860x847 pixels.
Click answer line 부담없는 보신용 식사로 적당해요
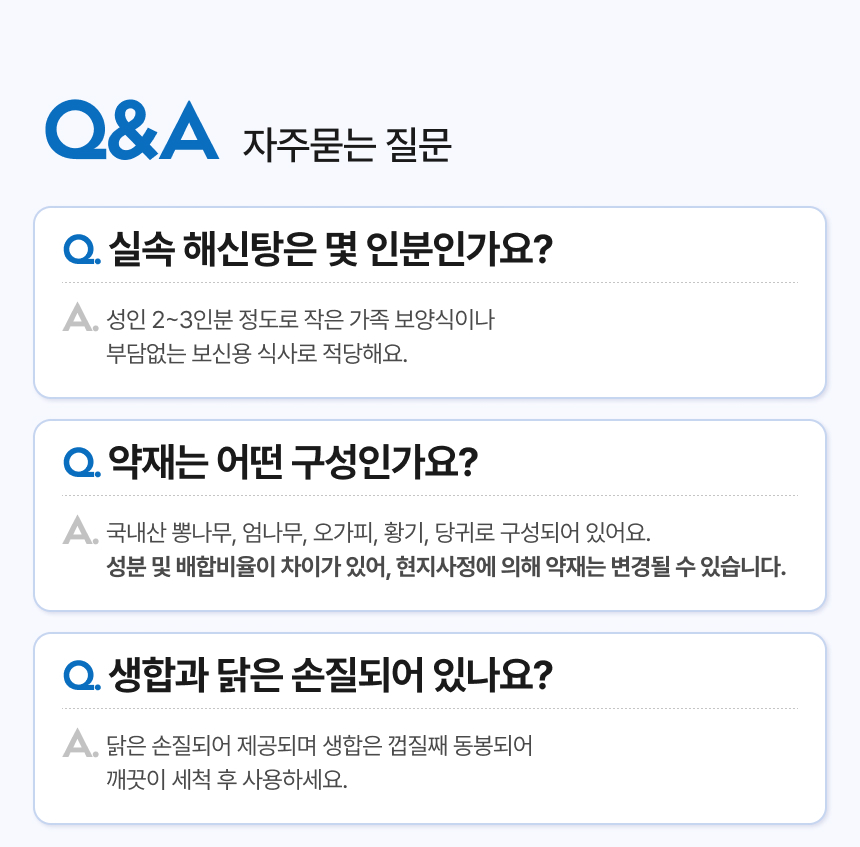(257, 354)
